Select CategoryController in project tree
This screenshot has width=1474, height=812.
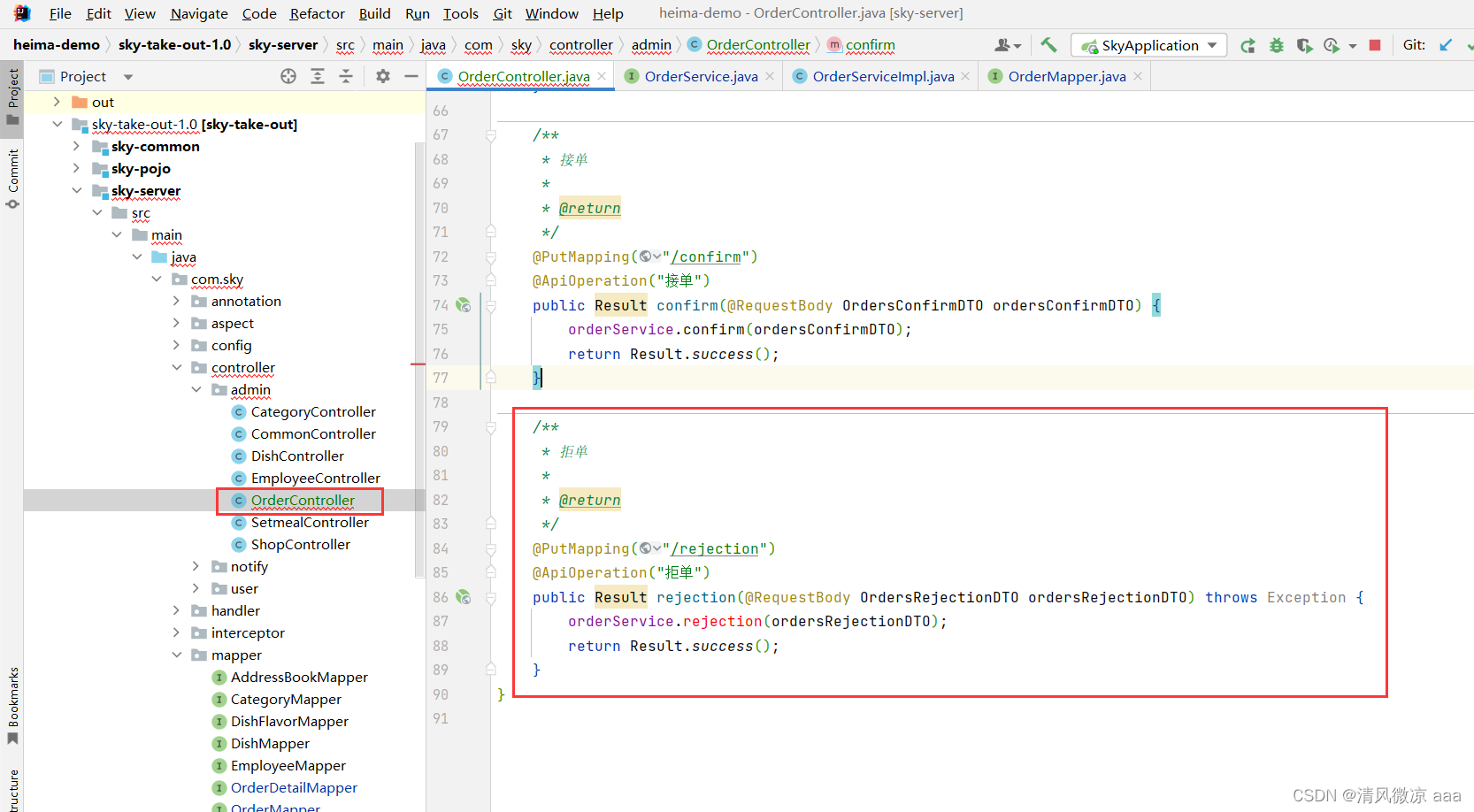313,411
